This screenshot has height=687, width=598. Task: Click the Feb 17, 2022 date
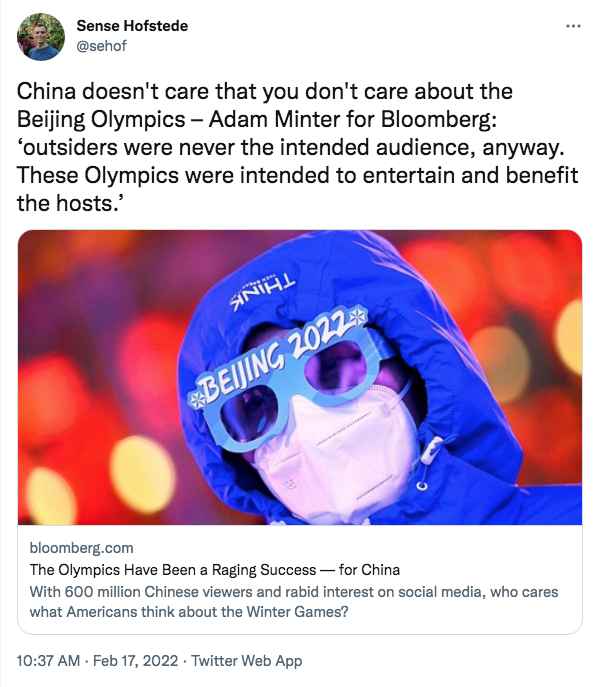[135, 661]
